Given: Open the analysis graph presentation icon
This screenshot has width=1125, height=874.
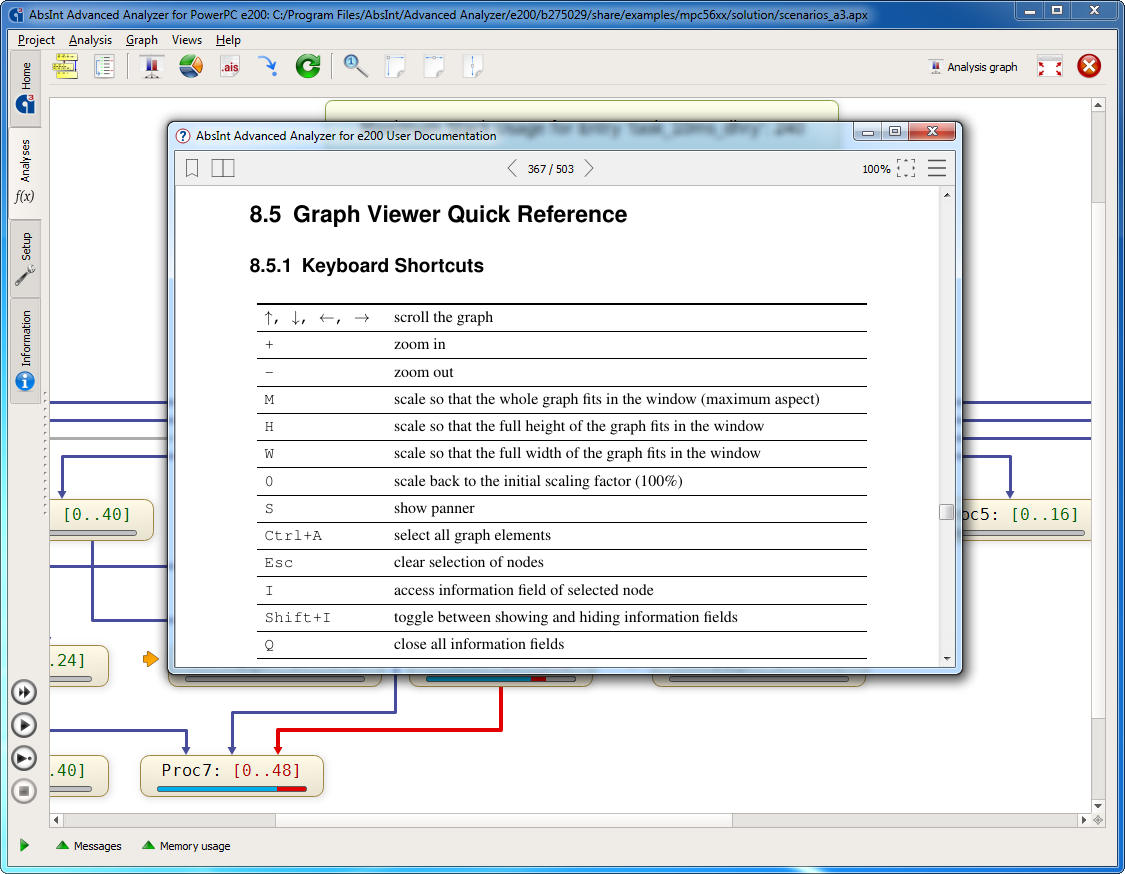Looking at the screenshot, I should [151, 67].
